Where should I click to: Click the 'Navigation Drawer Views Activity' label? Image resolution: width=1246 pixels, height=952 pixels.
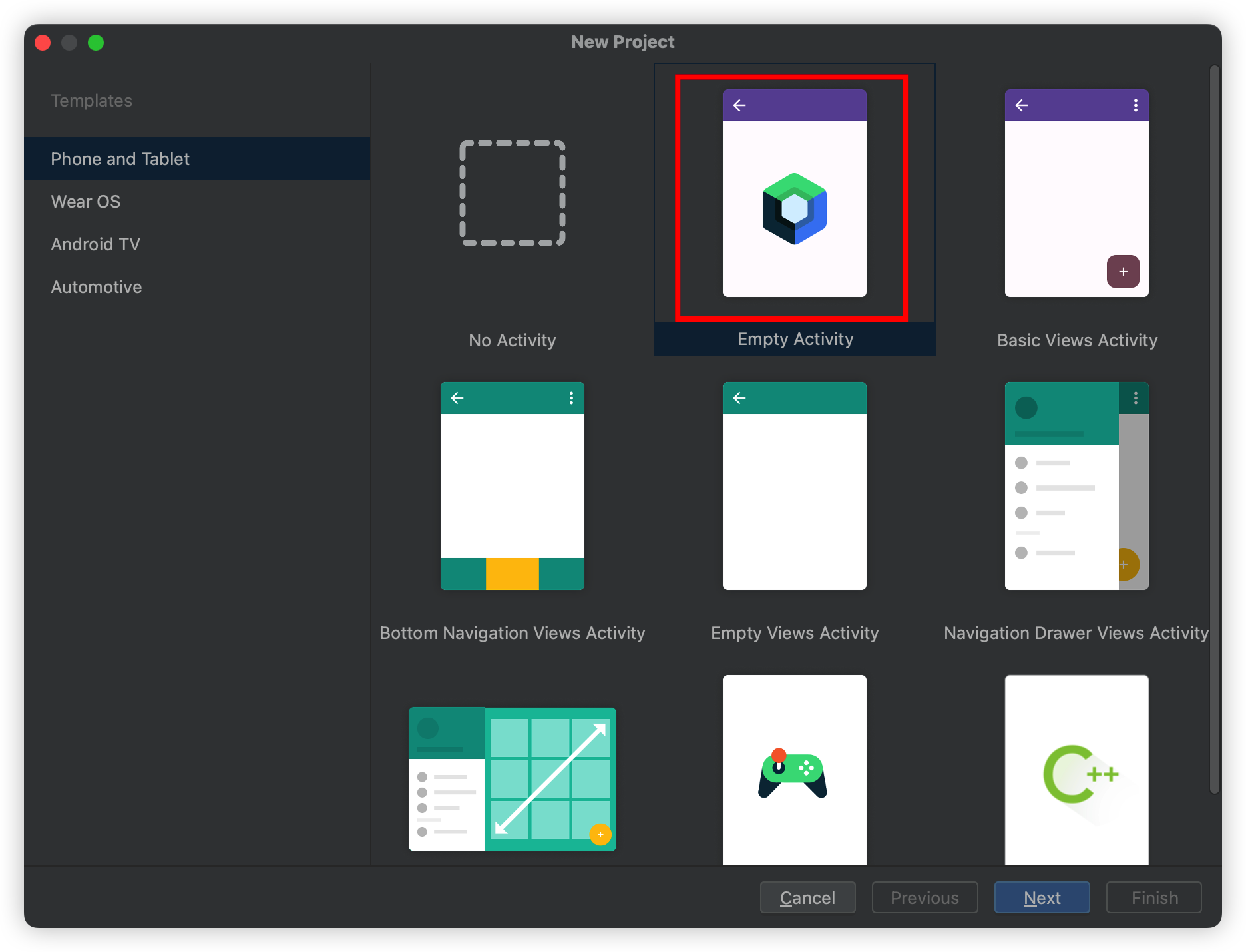click(x=1076, y=633)
